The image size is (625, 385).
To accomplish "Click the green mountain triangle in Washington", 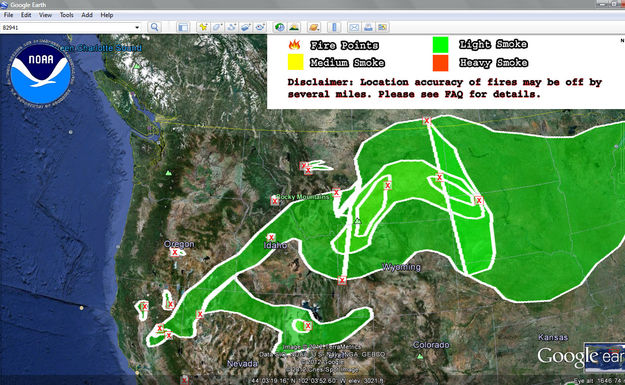I will pyautogui.click(x=169, y=173).
